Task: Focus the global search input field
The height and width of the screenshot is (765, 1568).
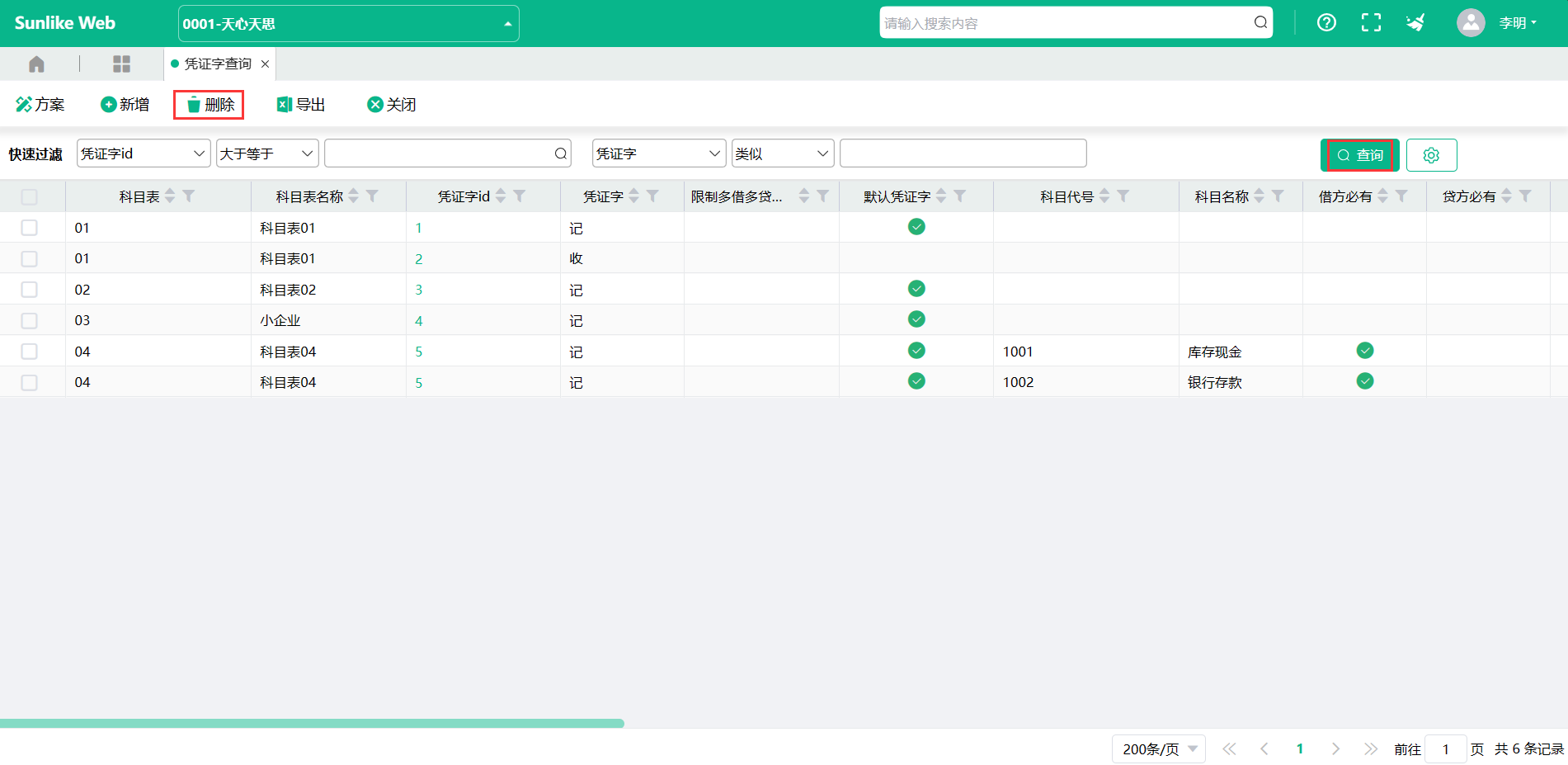Action: coord(1066,23)
